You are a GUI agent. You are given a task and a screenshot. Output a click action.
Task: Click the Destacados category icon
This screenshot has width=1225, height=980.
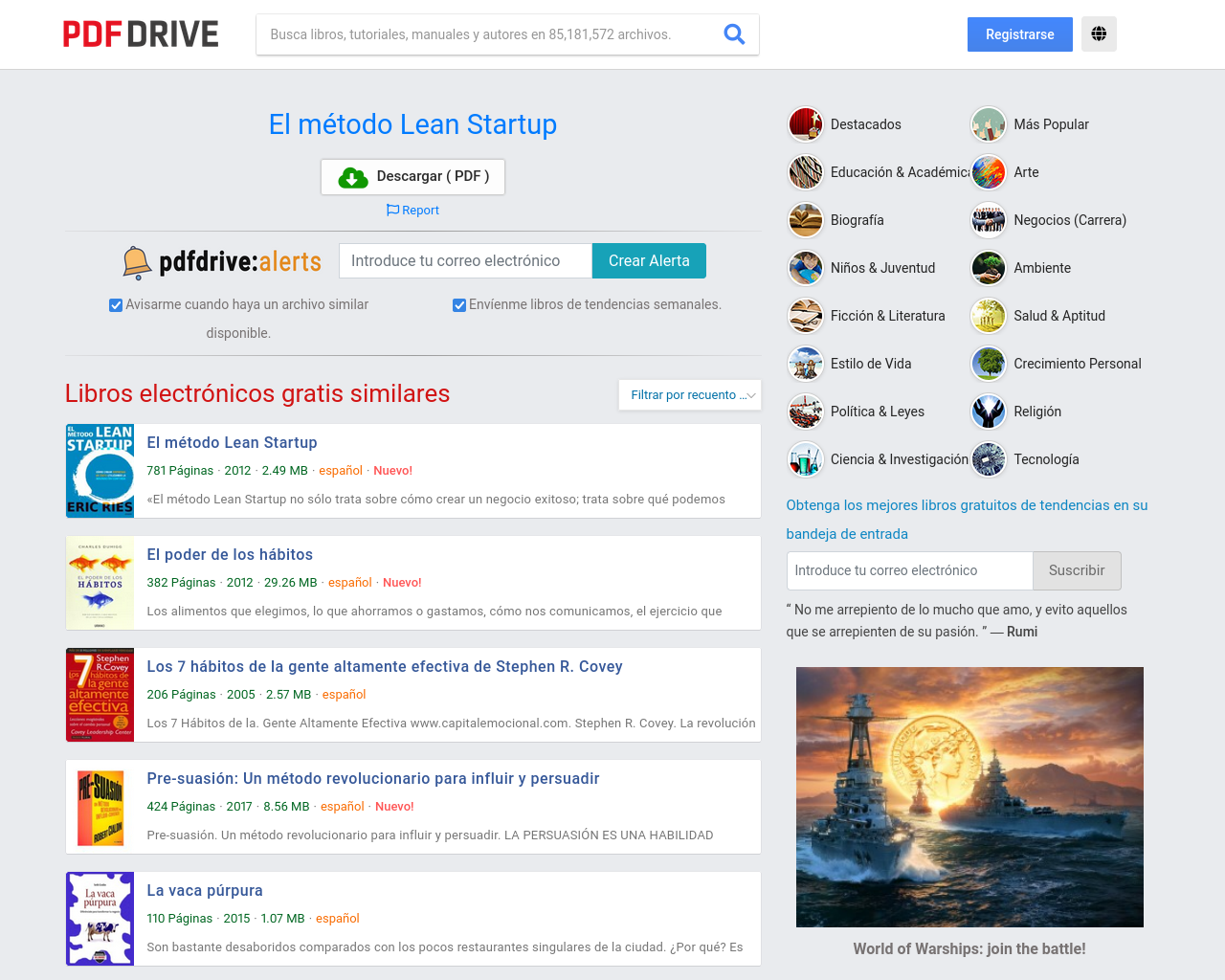806,124
